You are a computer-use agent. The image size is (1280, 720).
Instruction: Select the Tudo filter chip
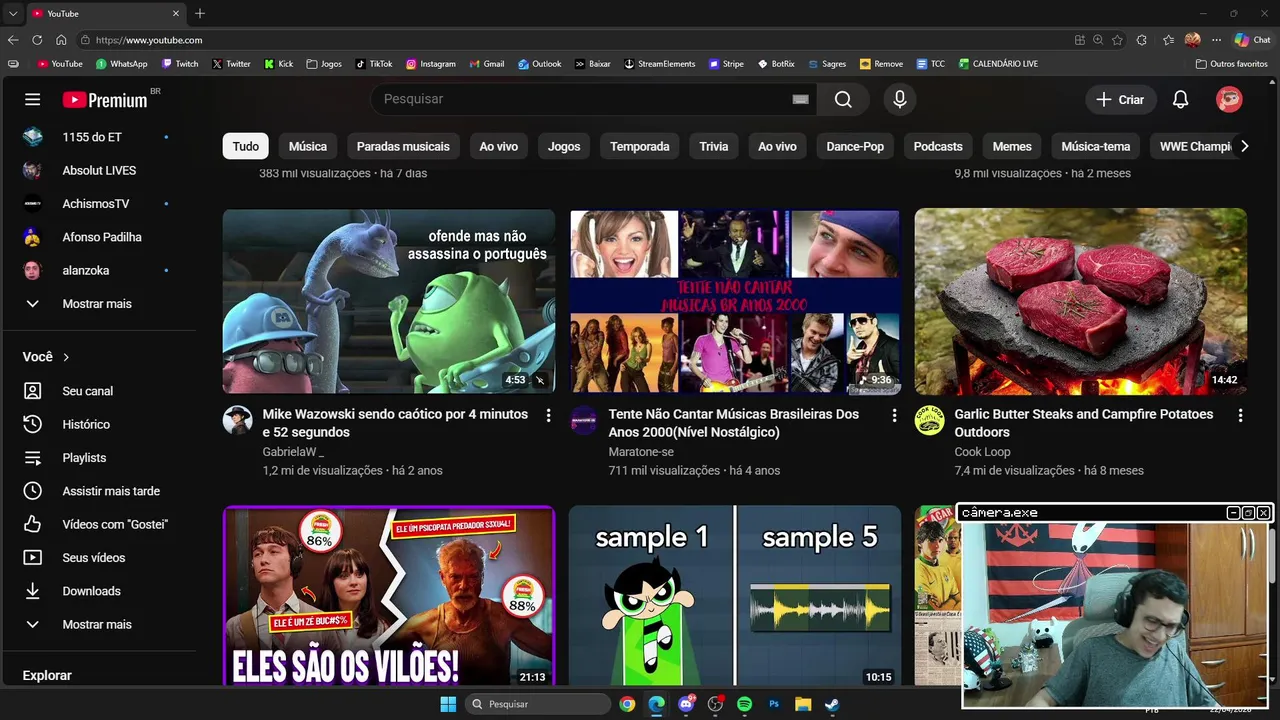(246, 146)
